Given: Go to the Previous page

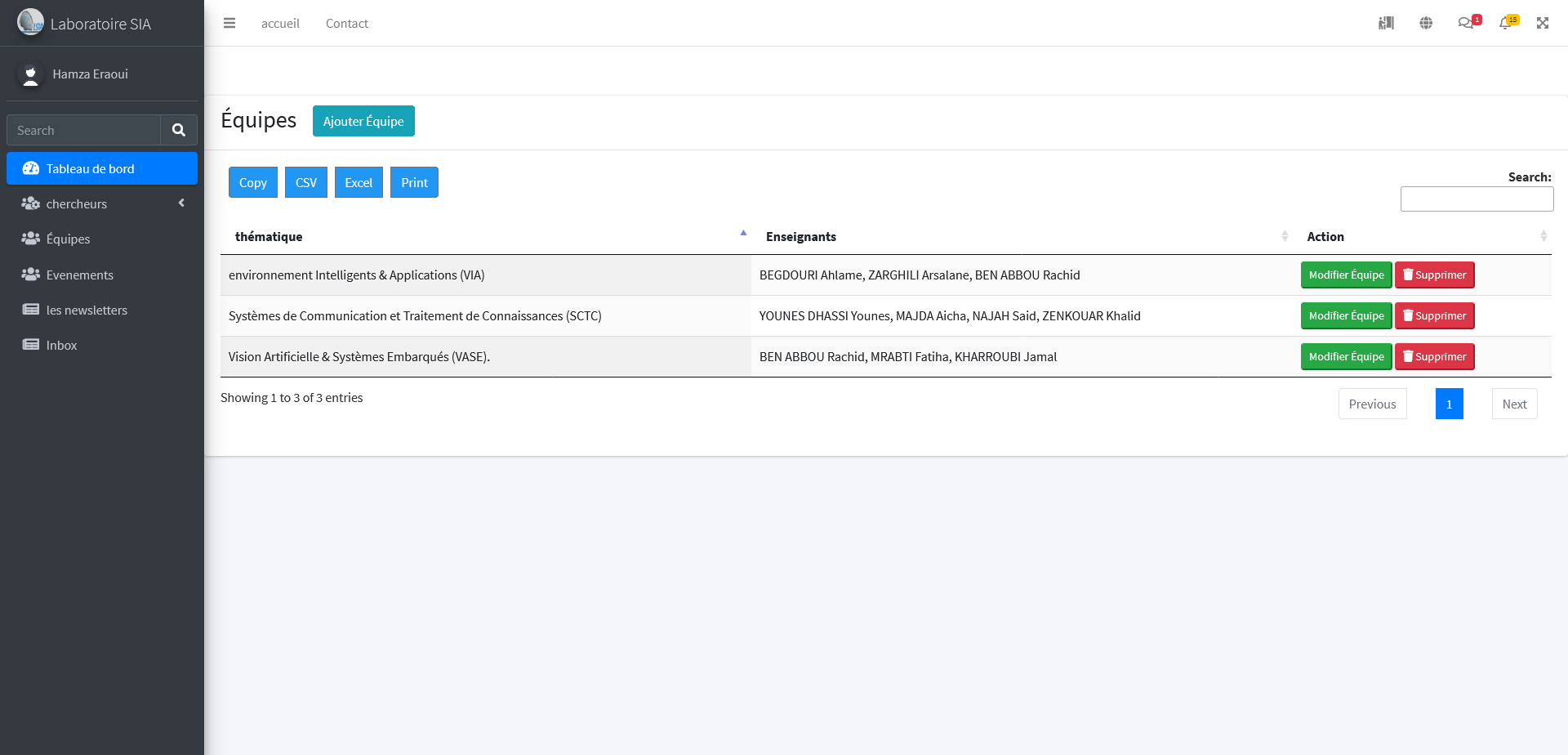Looking at the screenshot, I should (1372, 404).
